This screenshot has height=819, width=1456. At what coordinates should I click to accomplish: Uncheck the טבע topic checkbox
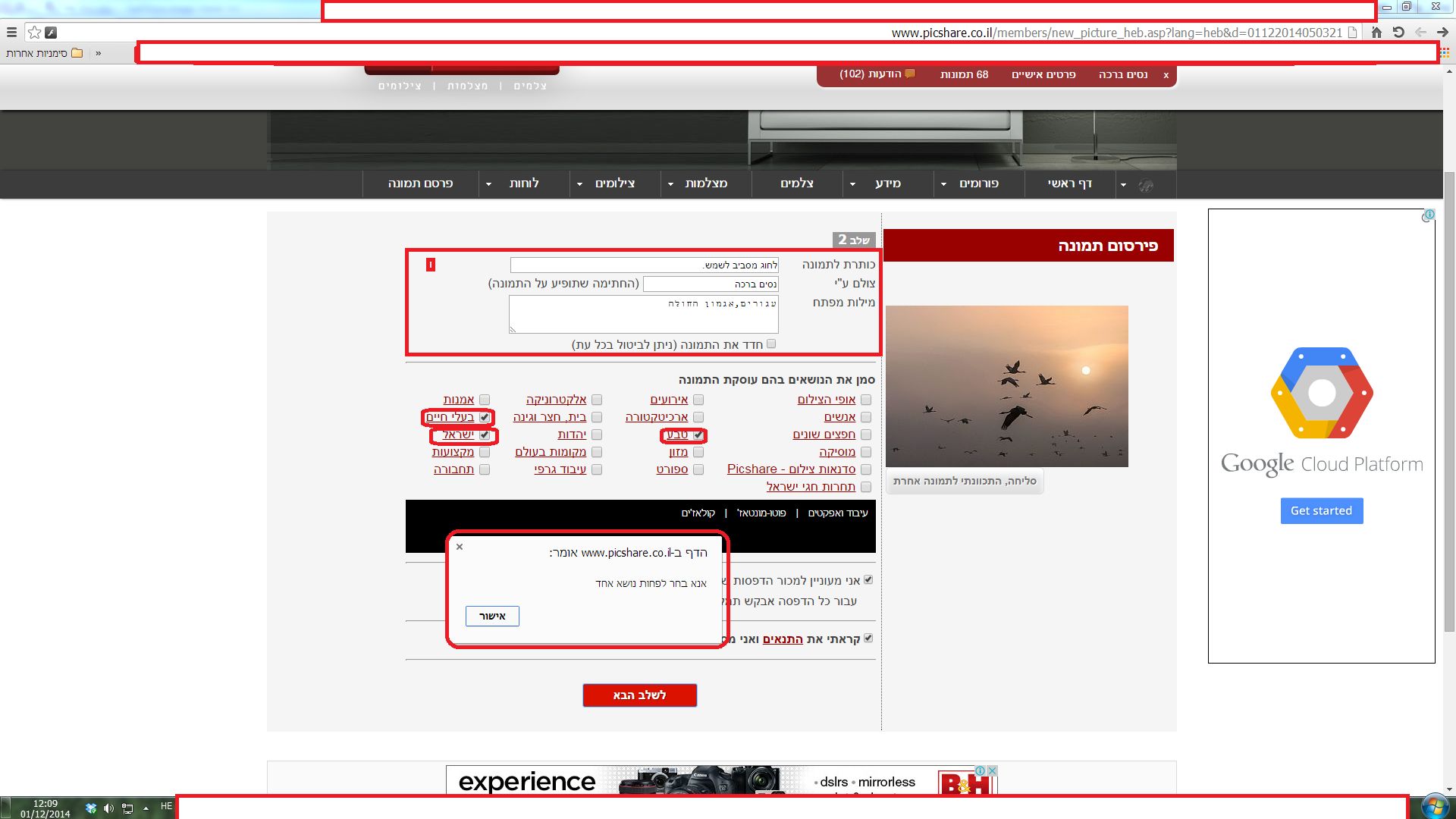coord(698,435)
